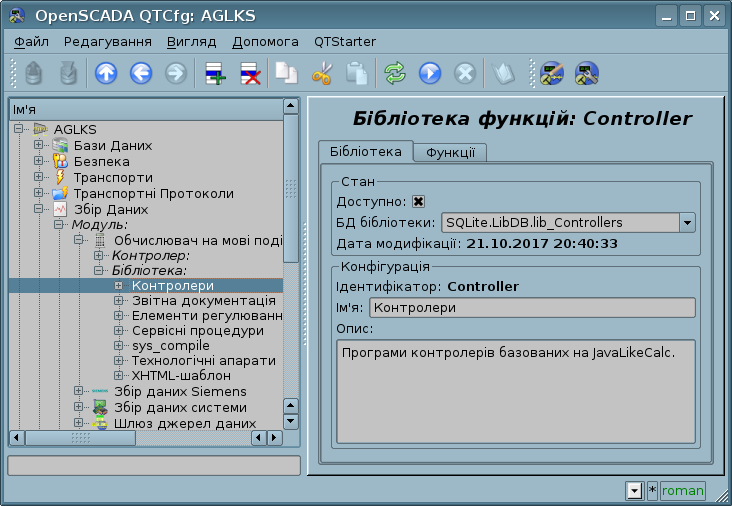The height and width of the screenshot is (506, 732).
Task: Open the Файл menu
Action: [x=31, y=42]
